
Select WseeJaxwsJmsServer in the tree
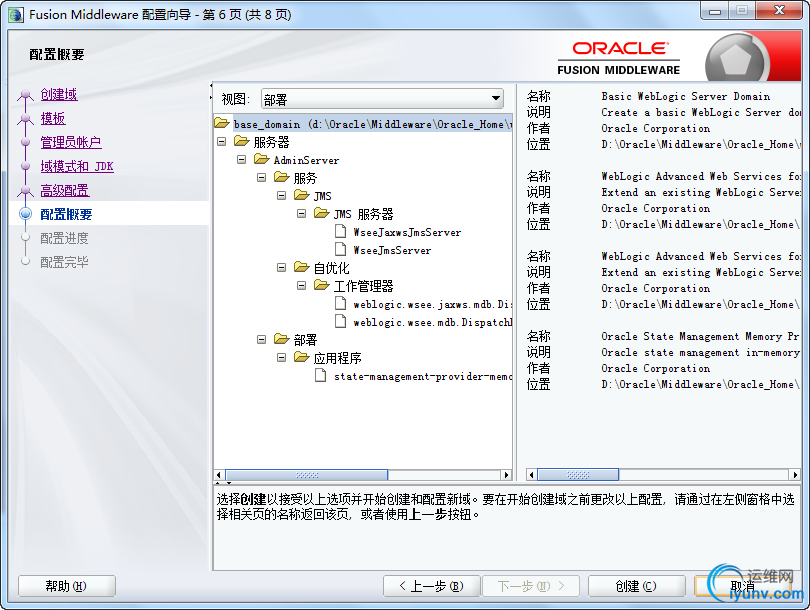[x=407, y=232]
